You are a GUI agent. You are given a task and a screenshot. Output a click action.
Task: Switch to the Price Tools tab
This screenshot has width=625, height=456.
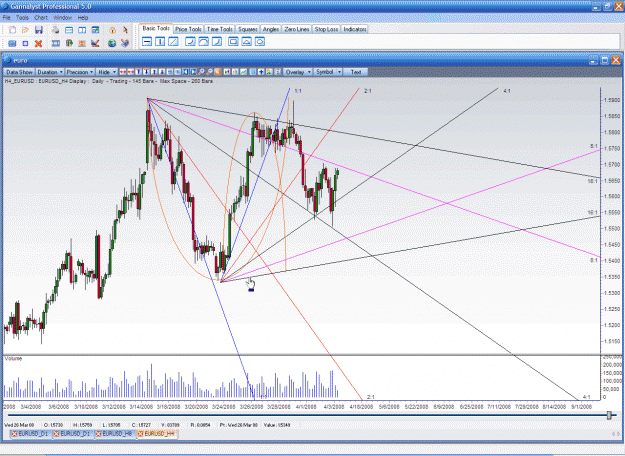point(188,29)
